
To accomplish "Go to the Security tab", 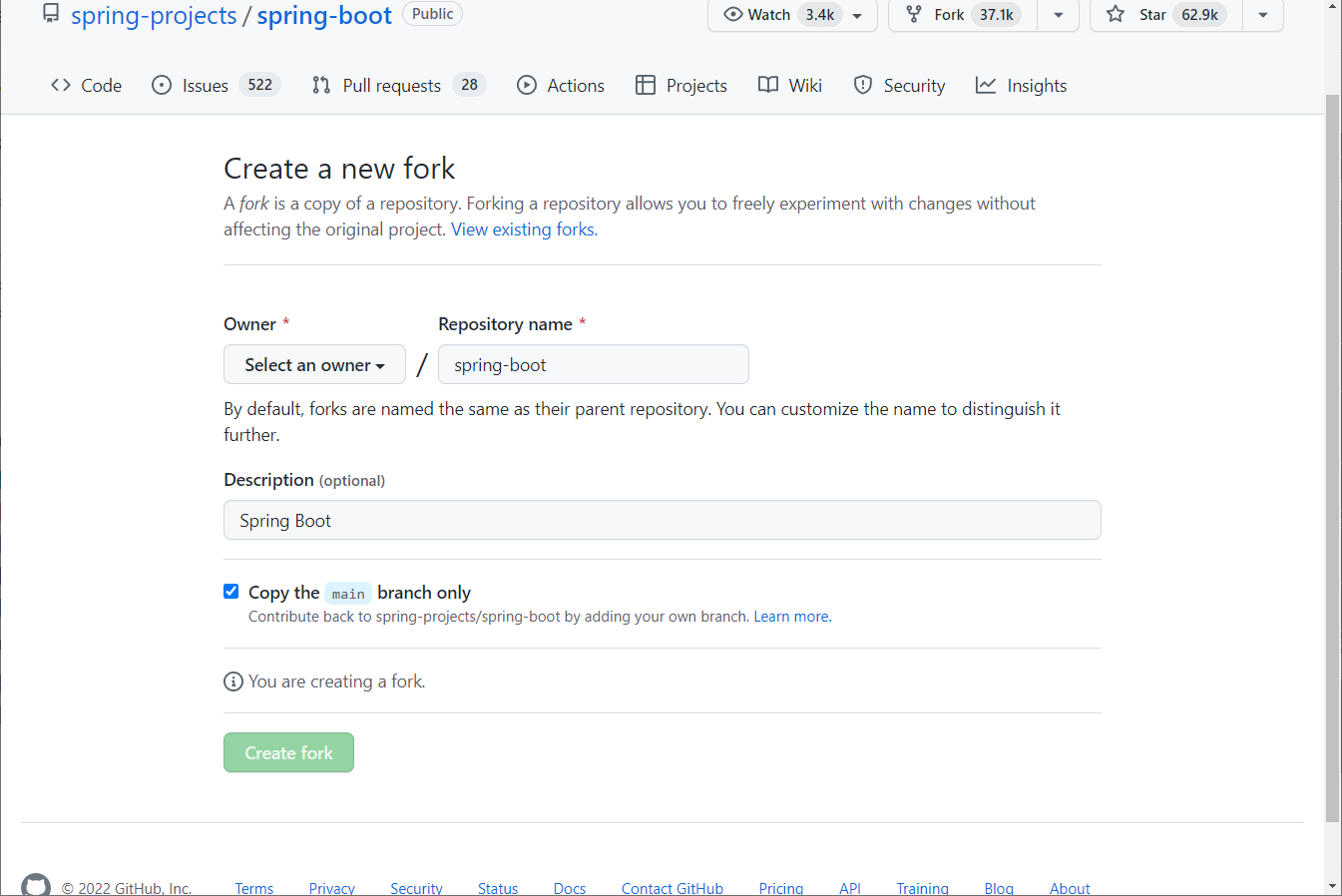I will 899,86.
